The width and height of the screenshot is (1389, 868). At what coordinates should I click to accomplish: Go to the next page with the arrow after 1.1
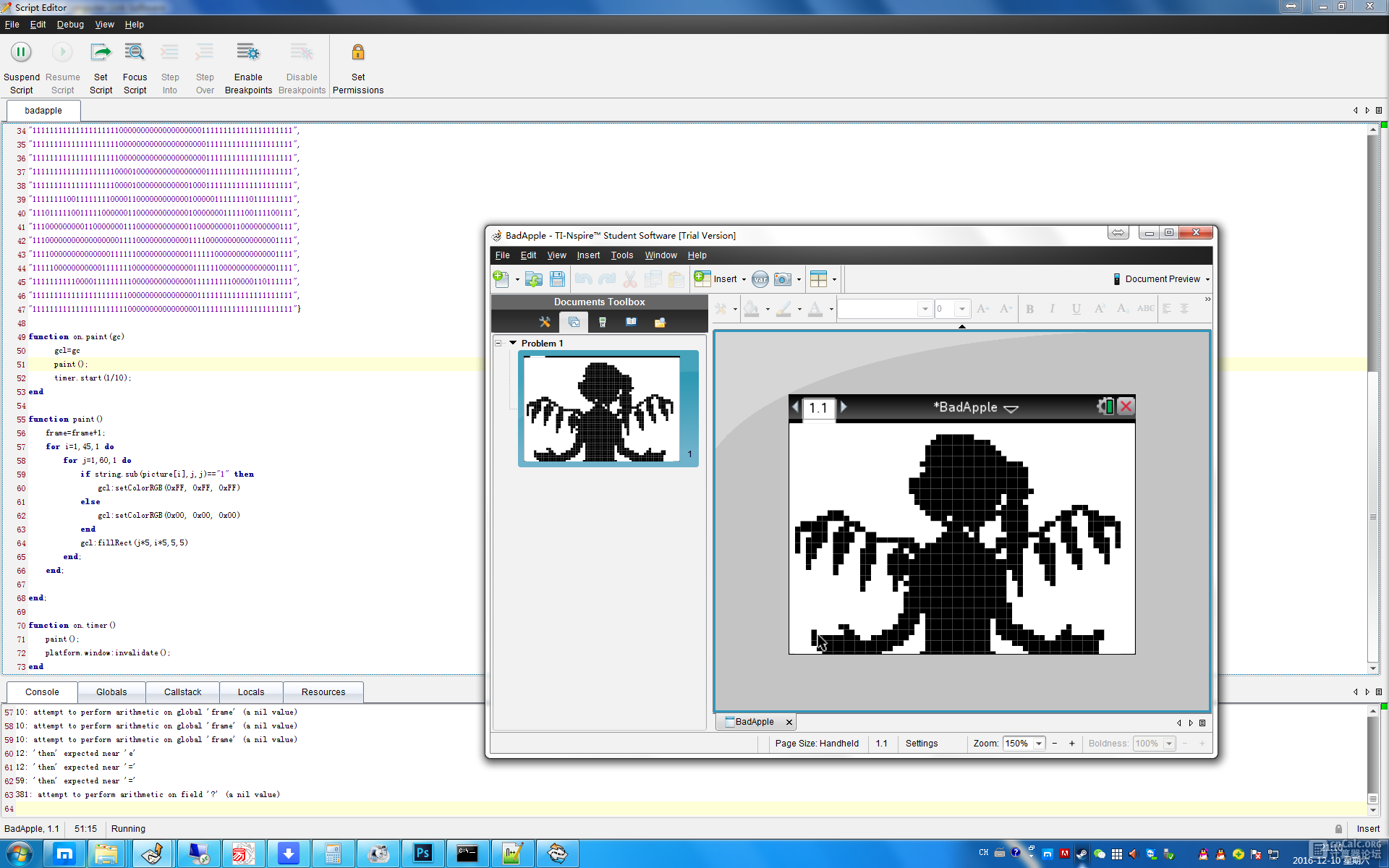844,407
